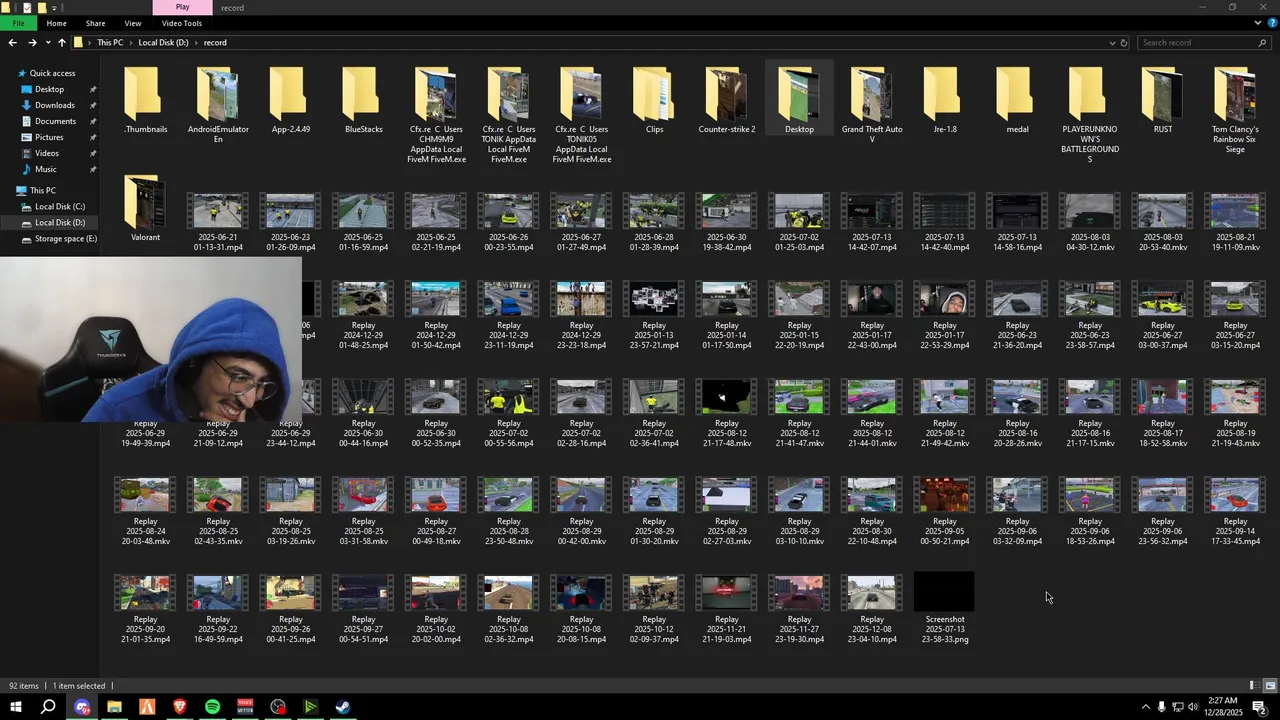
Task: Expand subfolders after This PC in the path
Action: click(131, 43)
